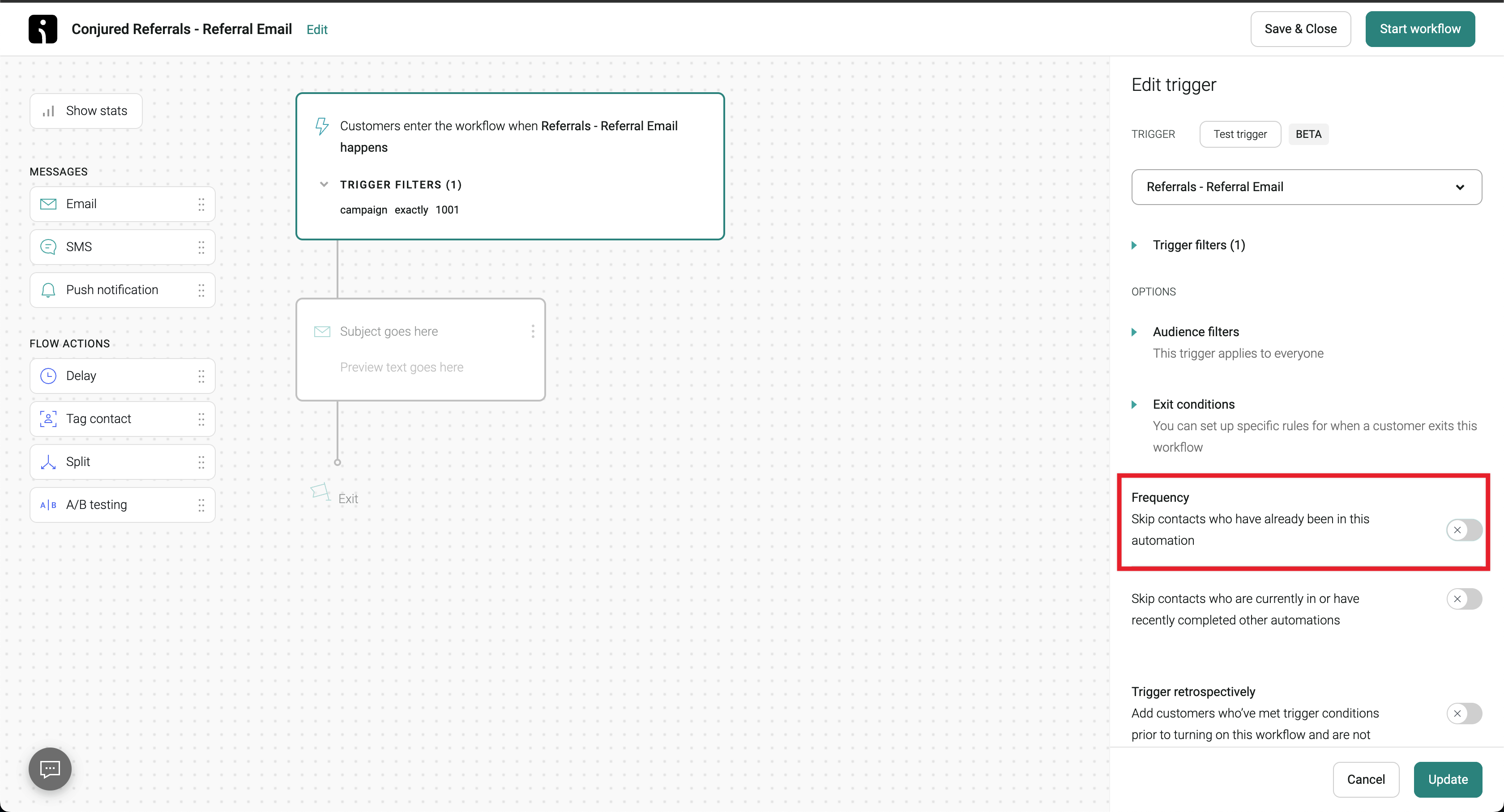Screen dimensions: 1504x812
Task: Collapse TRIGGER FILTERS chevron on trigger card
Action: (x=324, y=184)
